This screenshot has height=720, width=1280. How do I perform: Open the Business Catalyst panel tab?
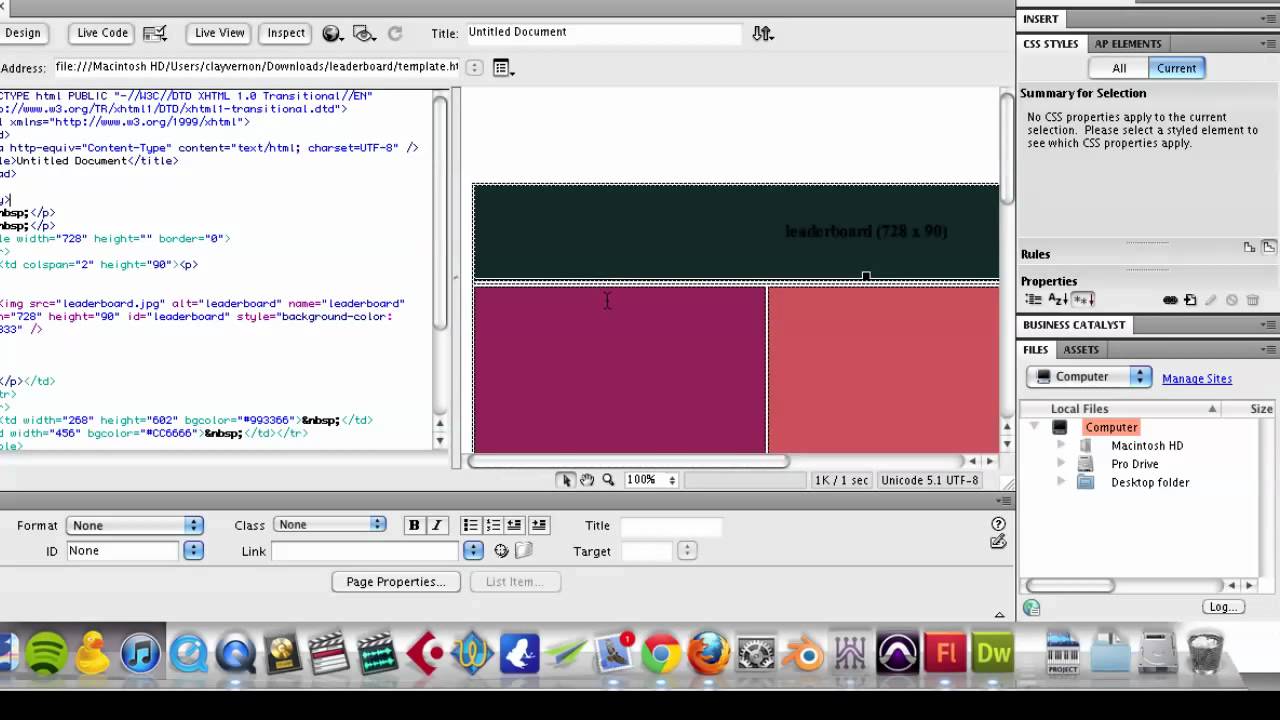[x=1074, y=325]
